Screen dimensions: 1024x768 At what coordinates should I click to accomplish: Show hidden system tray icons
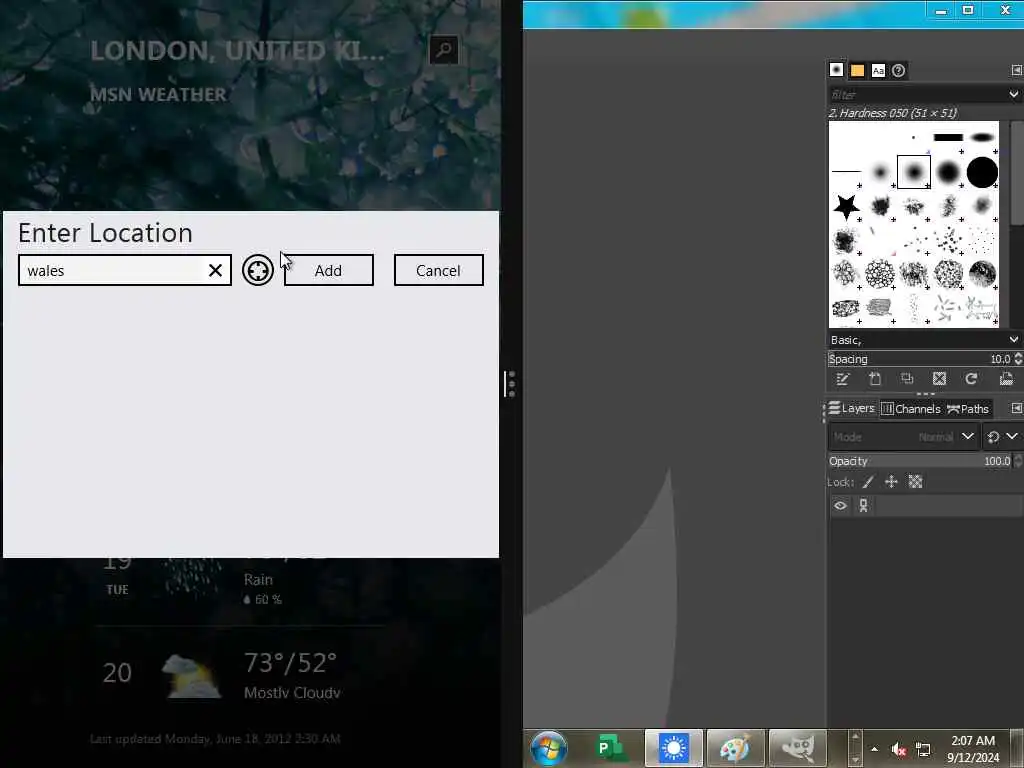click(x=874, y=749)
